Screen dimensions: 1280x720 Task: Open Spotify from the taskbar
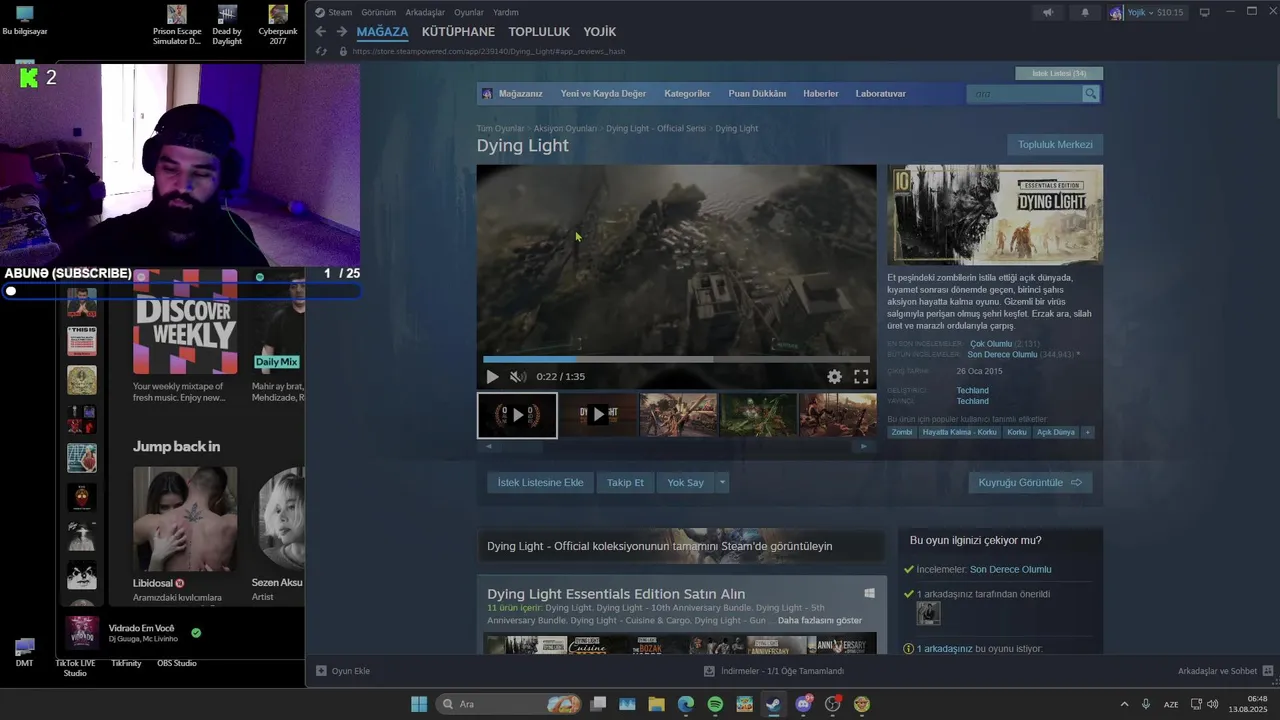pos(715,704)
